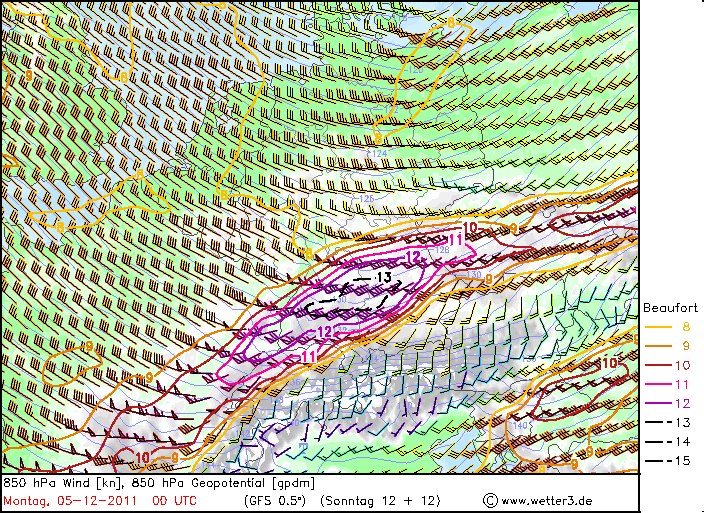Click the black Beaufort 13 legend entry
This screenshot has height=513, width=704.
(668, 422)
